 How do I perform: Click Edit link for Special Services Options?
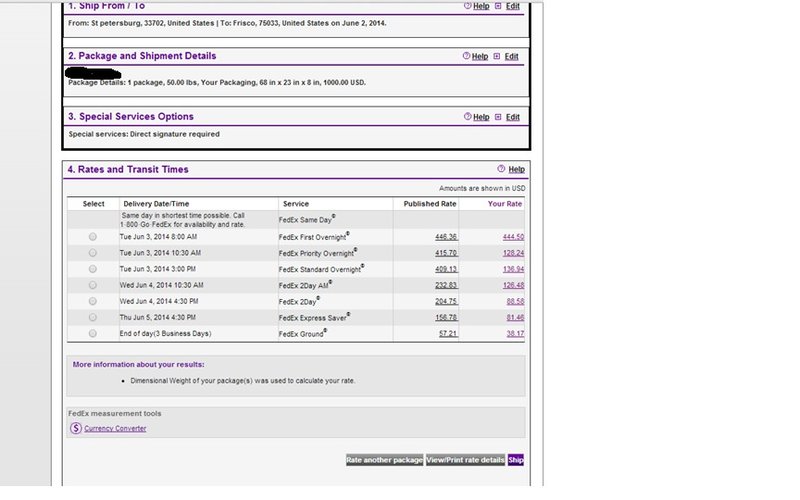[513, 117]
